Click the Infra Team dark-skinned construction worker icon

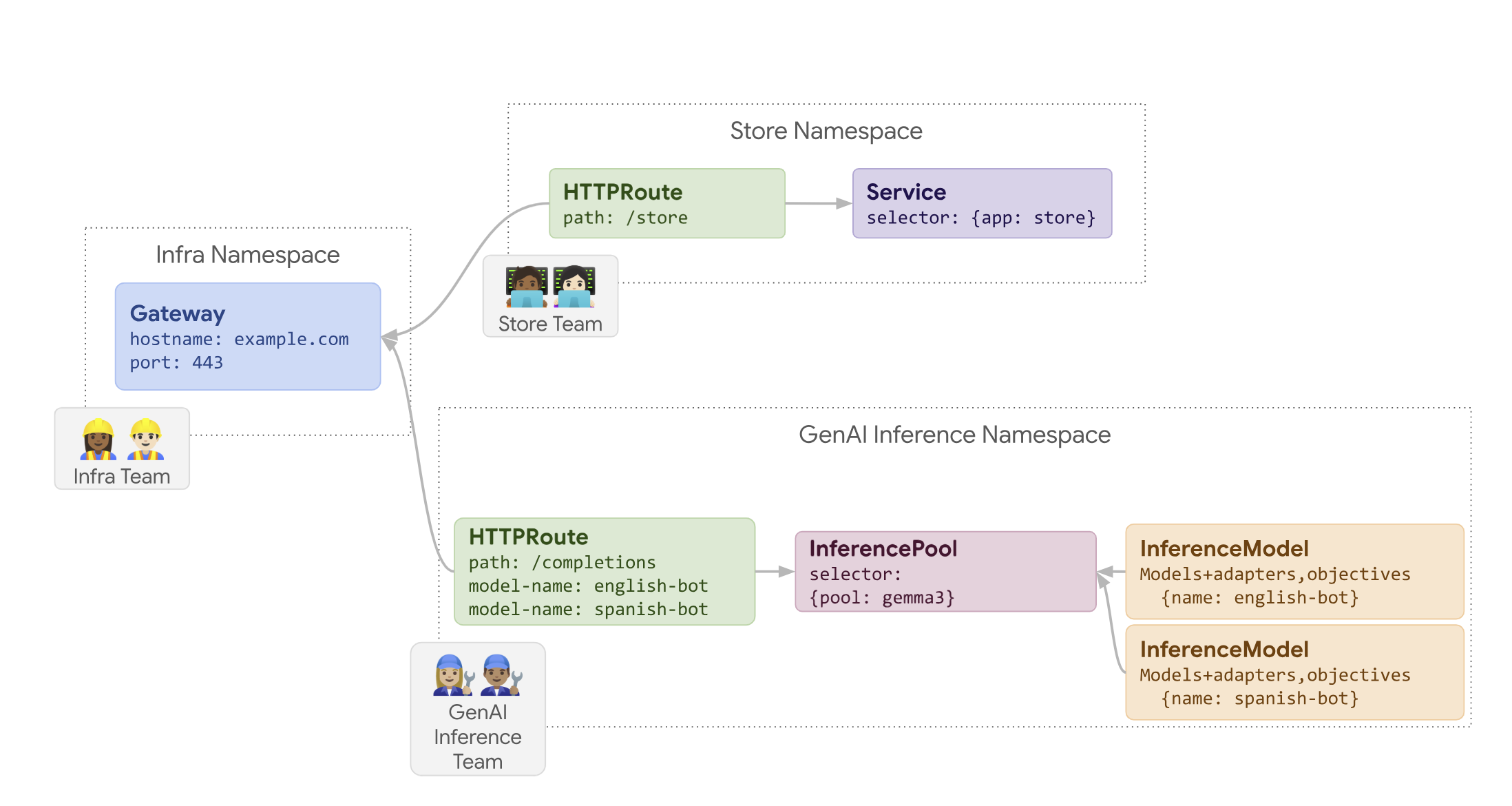point(98,440)
